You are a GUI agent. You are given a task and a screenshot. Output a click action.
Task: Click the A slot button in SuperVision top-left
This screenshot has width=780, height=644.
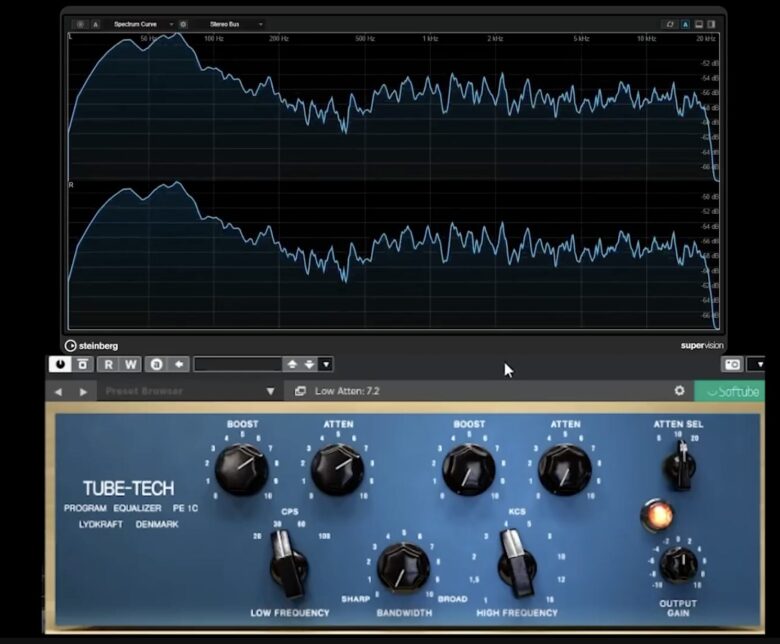tap(96, 24)
